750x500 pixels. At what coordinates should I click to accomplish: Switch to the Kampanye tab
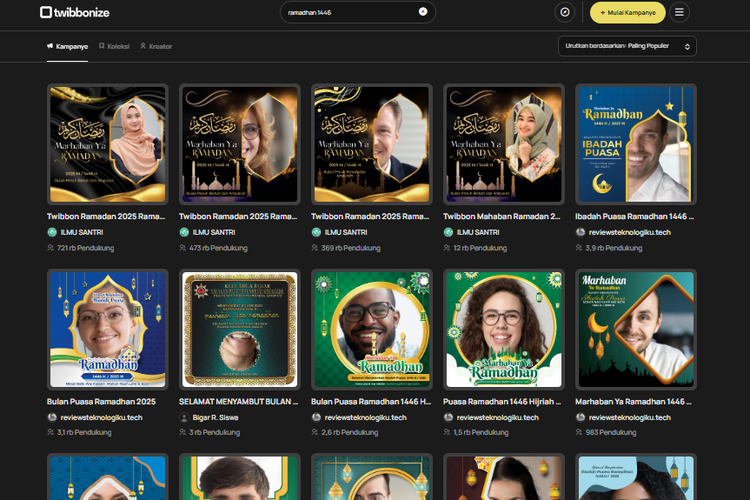[67, 46]
